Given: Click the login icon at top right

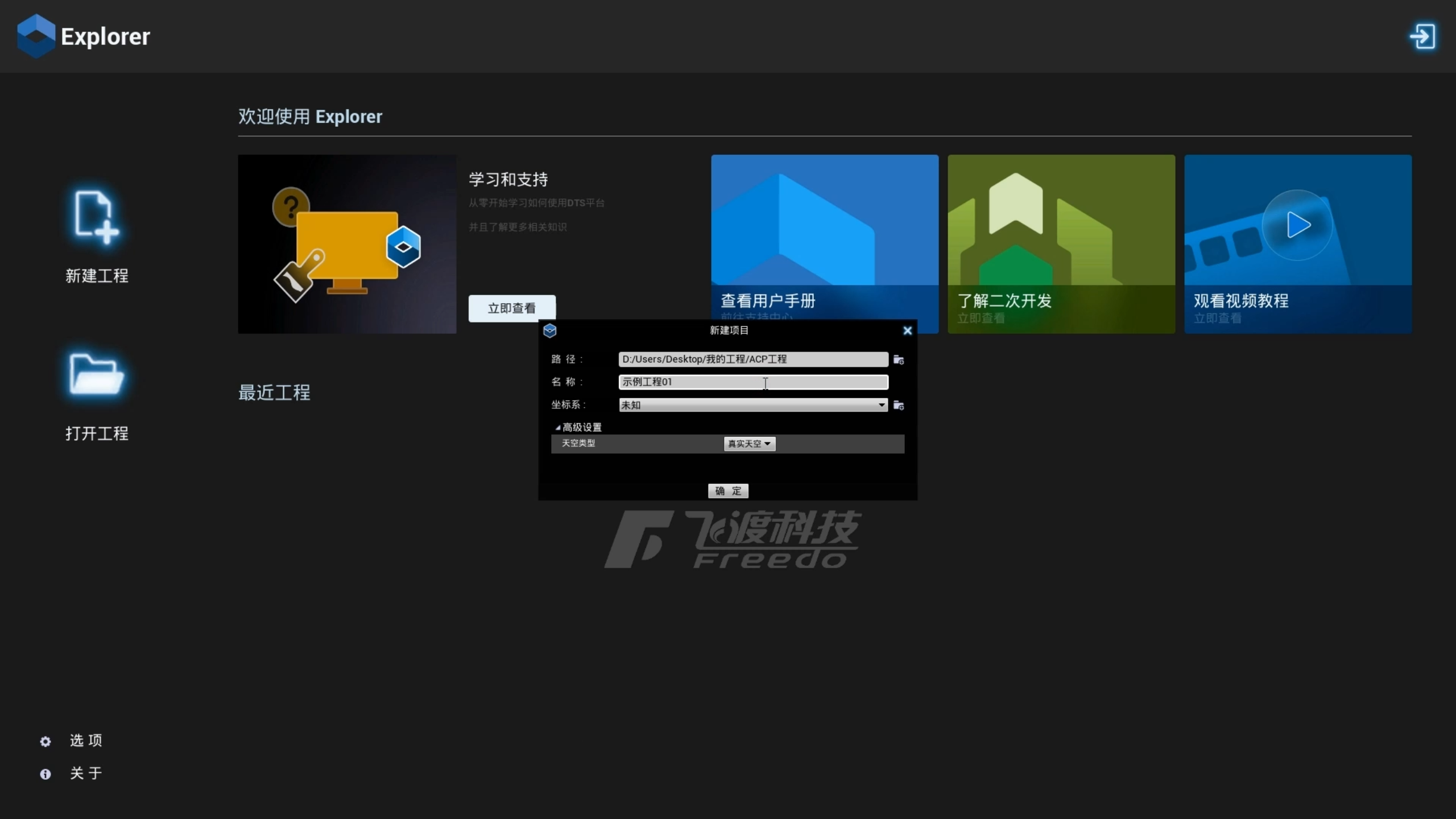Looking at the screenshot, I should coord(1422,36).
